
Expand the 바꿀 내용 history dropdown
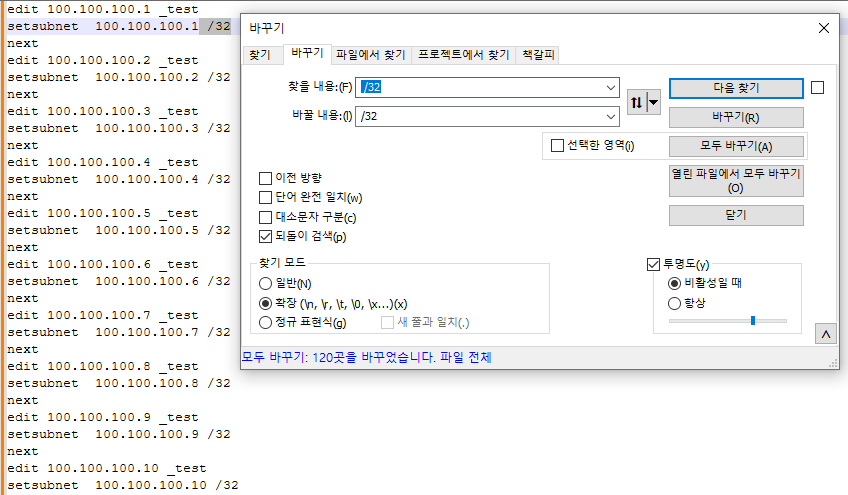tap(611, 116)
